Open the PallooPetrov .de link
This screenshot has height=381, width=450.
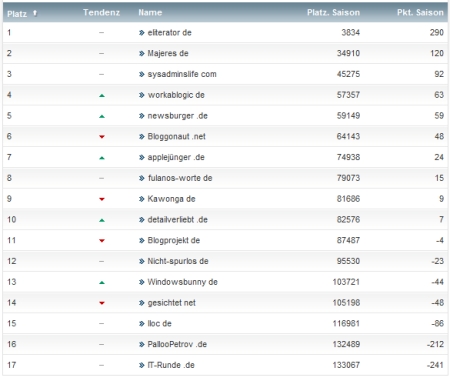pyautogui.click(x=177, y=344)
